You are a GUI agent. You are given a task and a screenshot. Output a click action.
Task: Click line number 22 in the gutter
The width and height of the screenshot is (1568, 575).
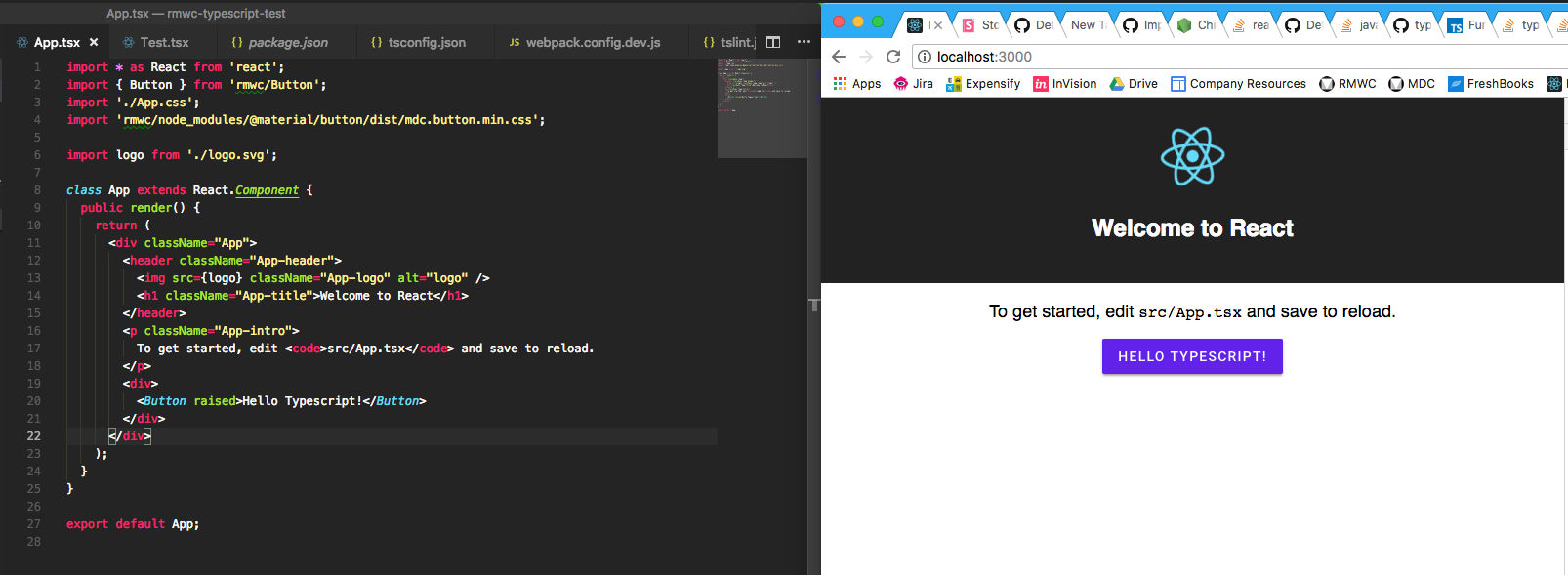point(34,436)
